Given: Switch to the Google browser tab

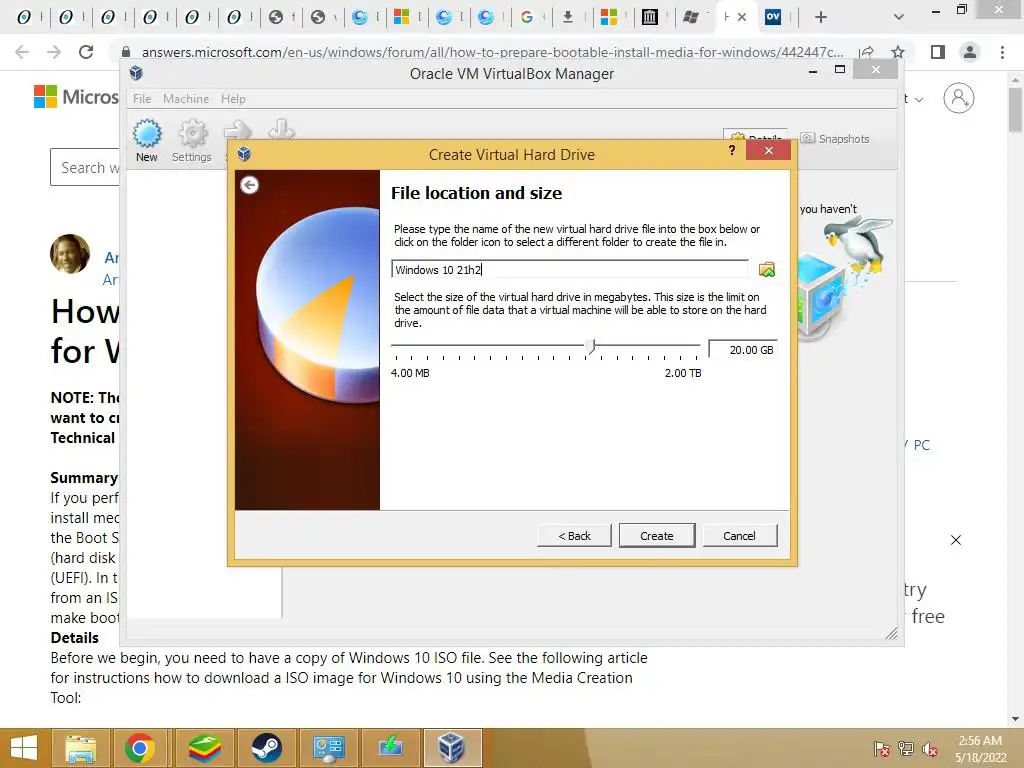Looking at the screenshot, I should [x=527, y=18].
